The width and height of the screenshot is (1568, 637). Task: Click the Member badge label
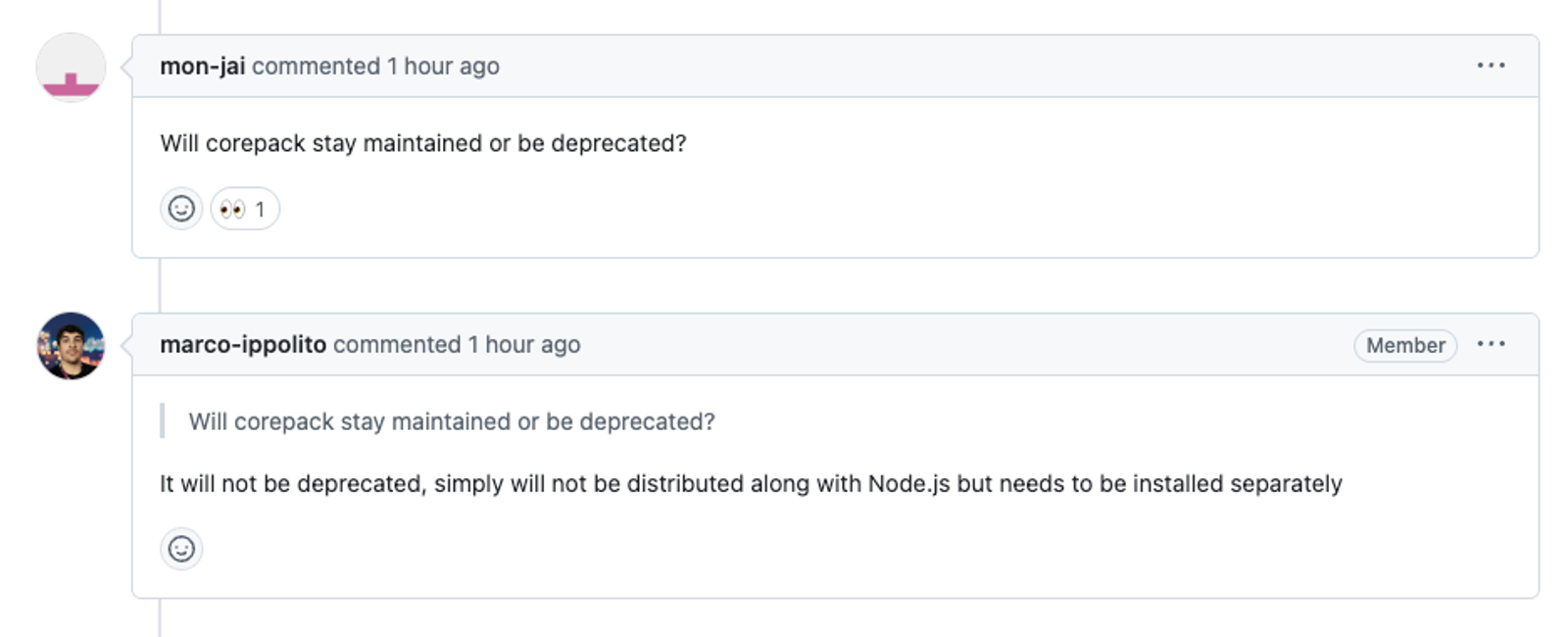pos(1404,345)
